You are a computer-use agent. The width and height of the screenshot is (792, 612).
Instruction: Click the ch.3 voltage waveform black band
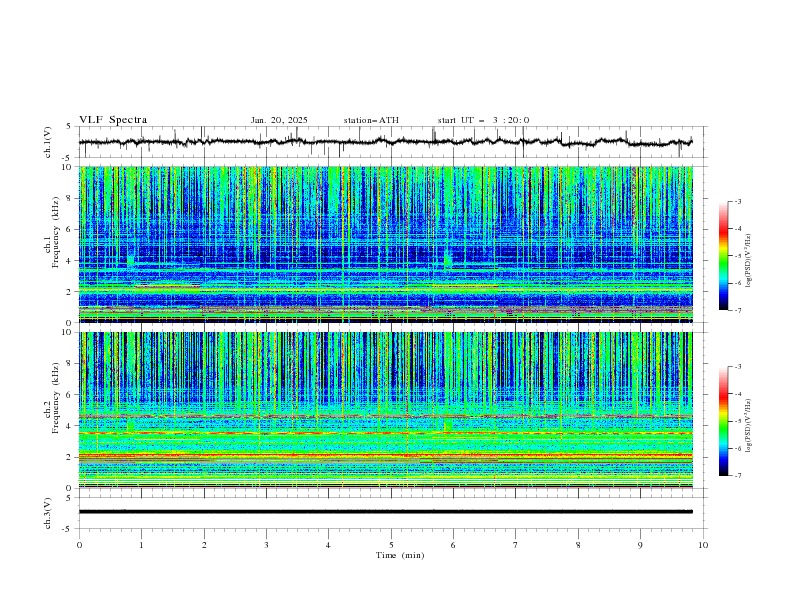[x=386, y=512]
